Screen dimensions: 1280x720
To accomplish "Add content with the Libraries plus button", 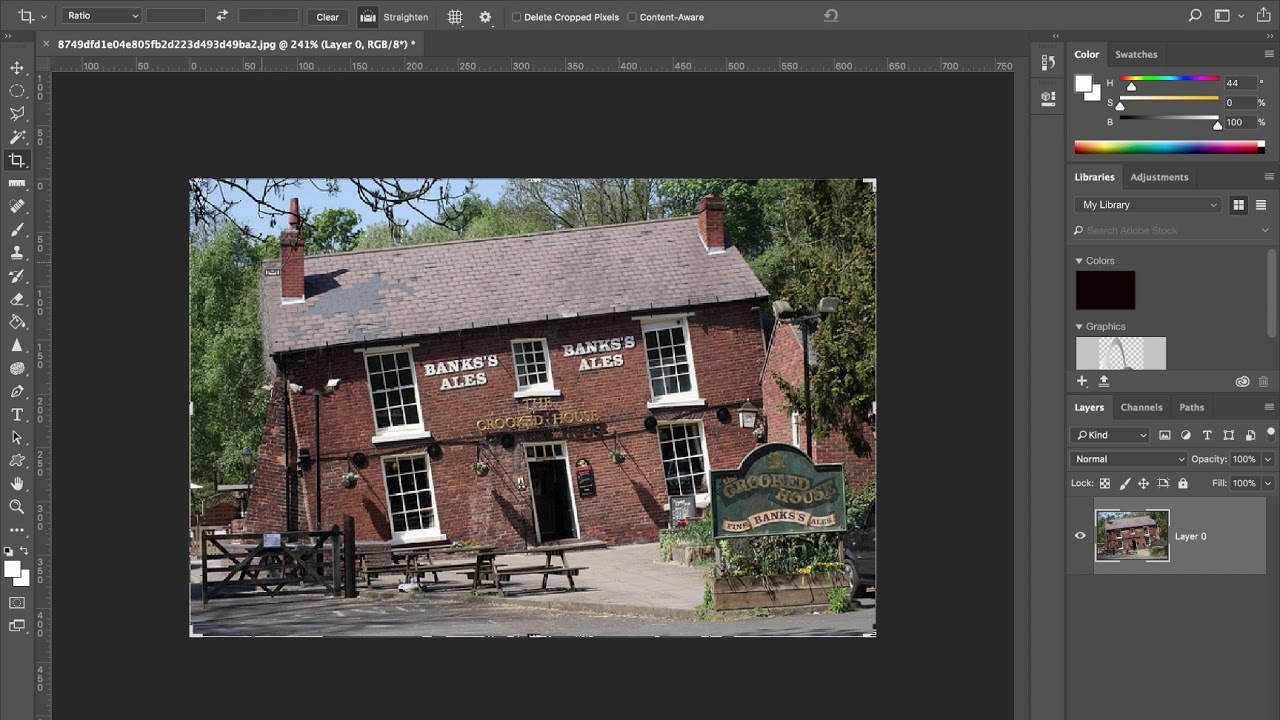I will [1082, 381].
